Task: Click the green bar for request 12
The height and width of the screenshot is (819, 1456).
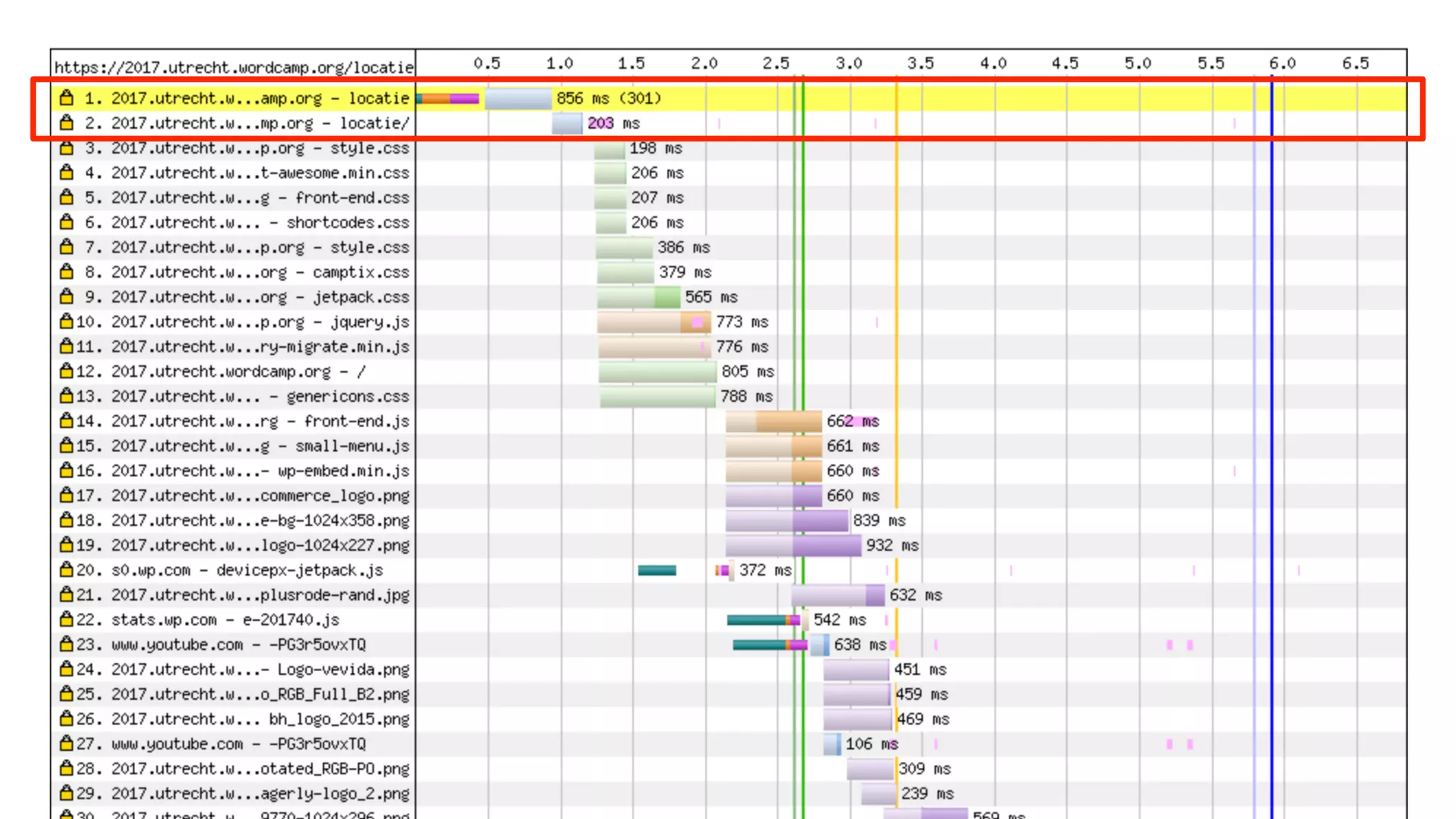Action: point(657,371)
